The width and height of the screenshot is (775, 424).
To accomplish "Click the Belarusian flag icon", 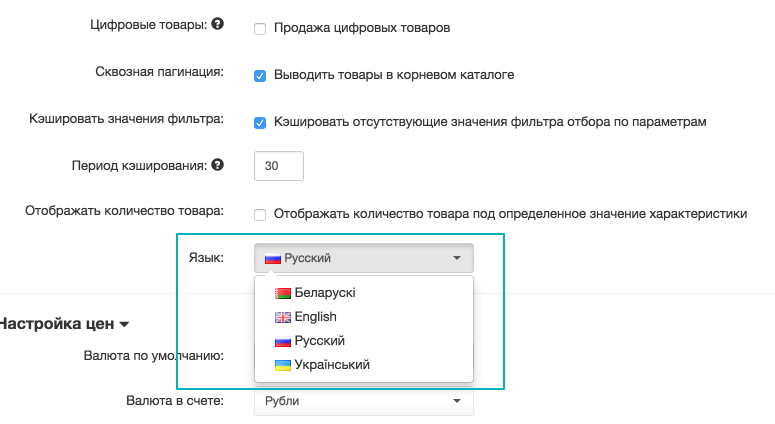I will click(x=283, y=294).
